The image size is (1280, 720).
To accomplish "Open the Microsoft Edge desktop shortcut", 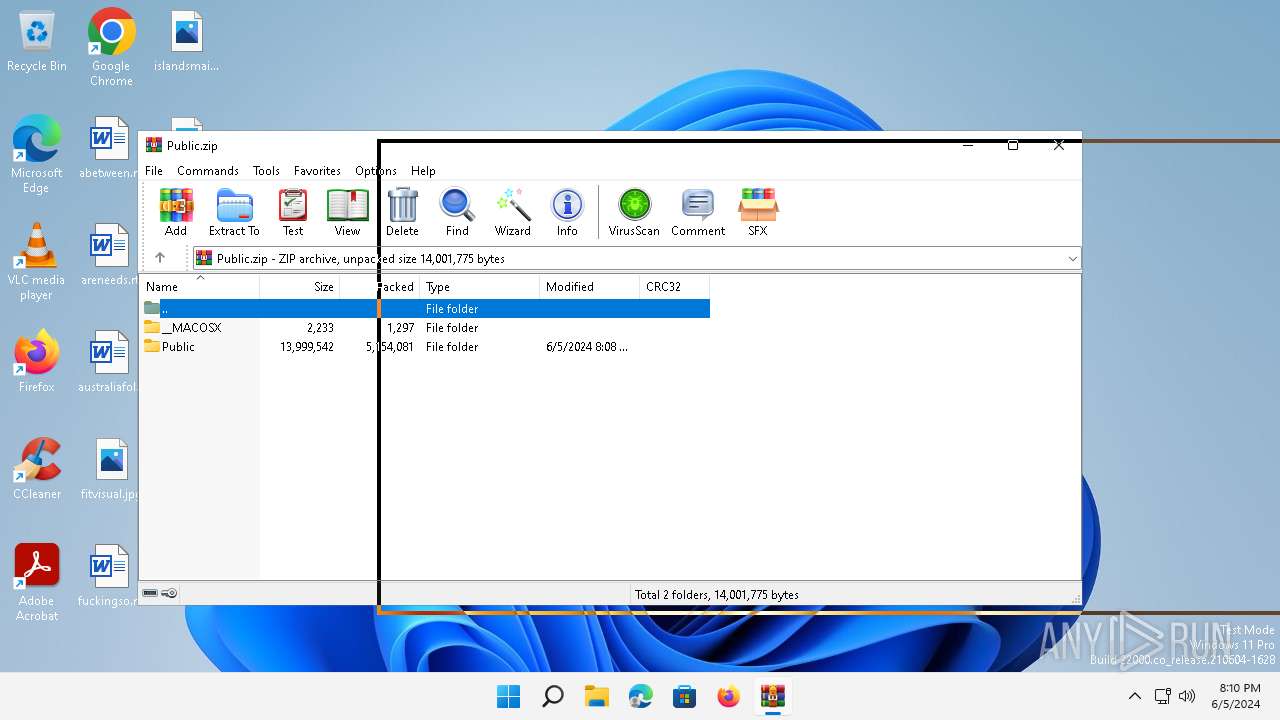I will [x=37, y=154].
